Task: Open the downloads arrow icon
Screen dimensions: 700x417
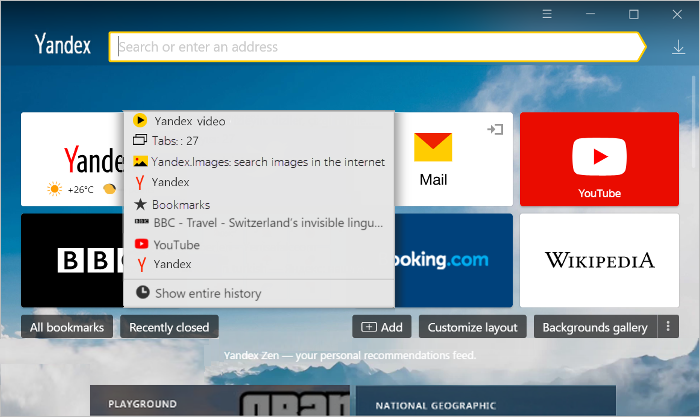Action: coord(678,47)
